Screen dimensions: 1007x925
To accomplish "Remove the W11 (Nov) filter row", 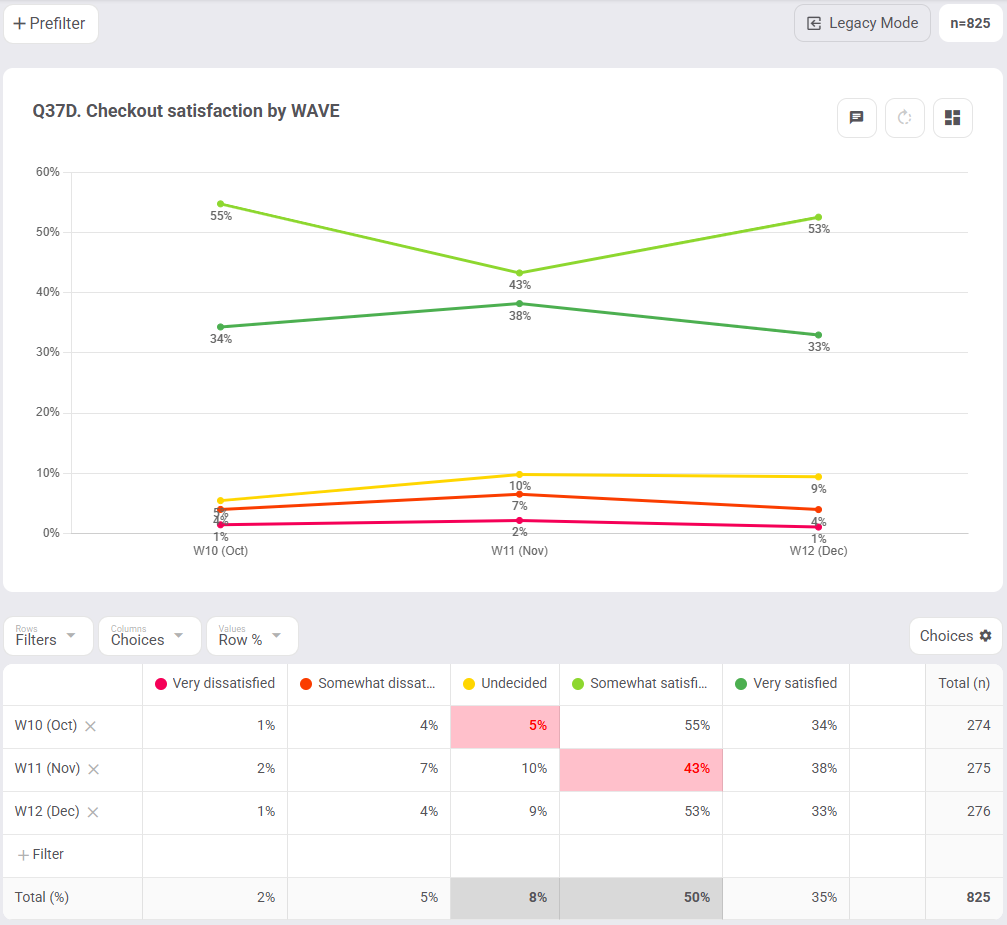I will point(94,769).
